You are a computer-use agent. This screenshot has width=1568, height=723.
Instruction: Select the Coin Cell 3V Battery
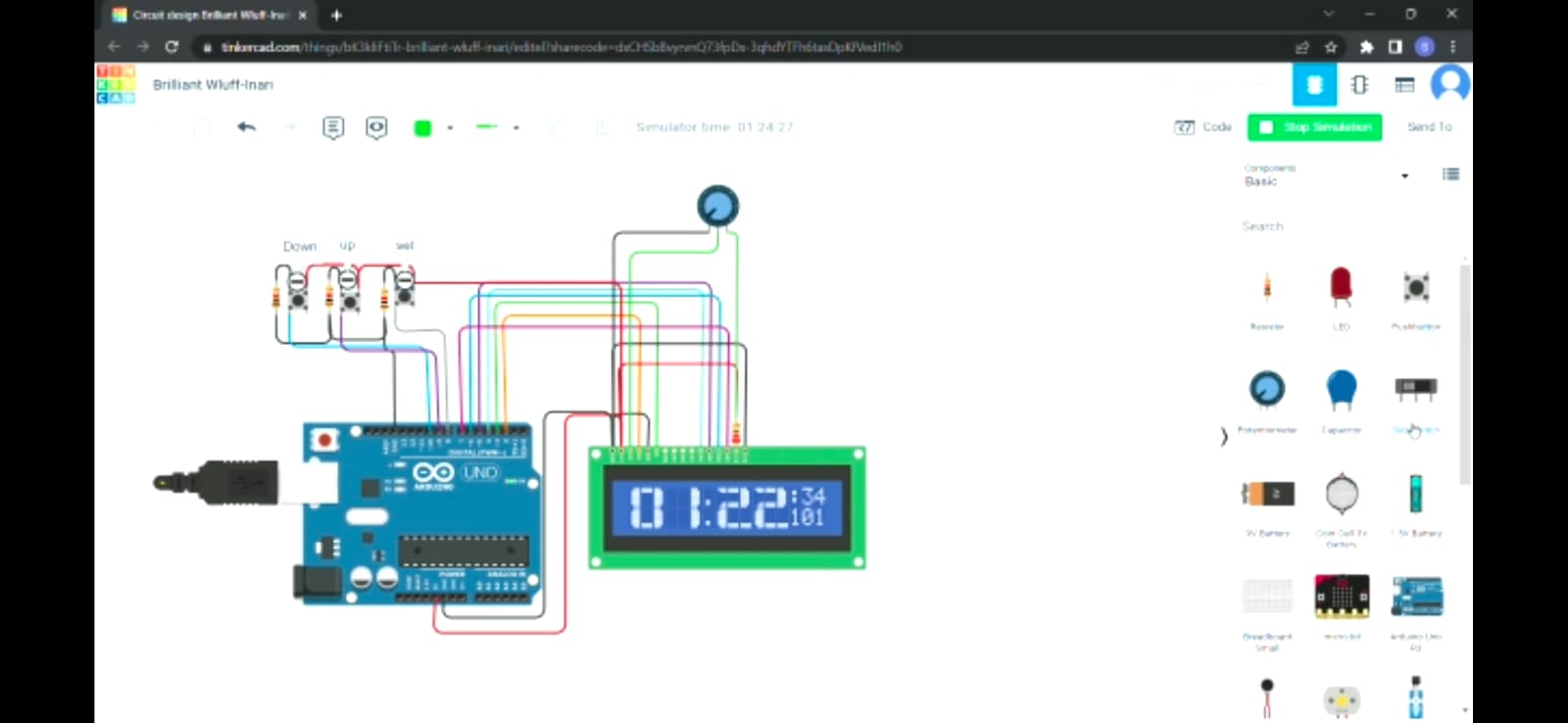[1341, 507]
